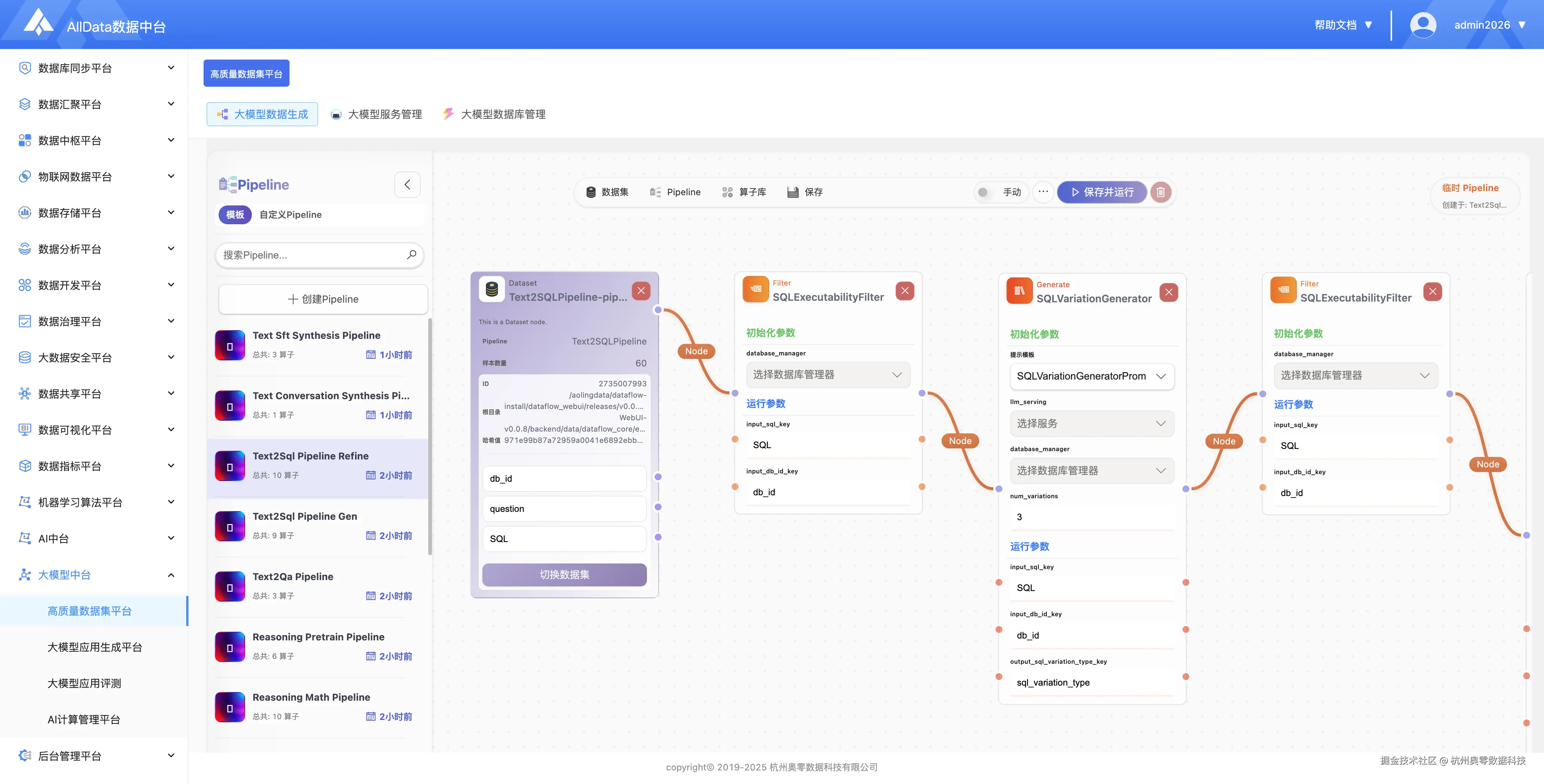This screenshot has width=1544, height=784.
Task: Remove the SQLVariationGenerator node with its red X
Action: 1168,292
